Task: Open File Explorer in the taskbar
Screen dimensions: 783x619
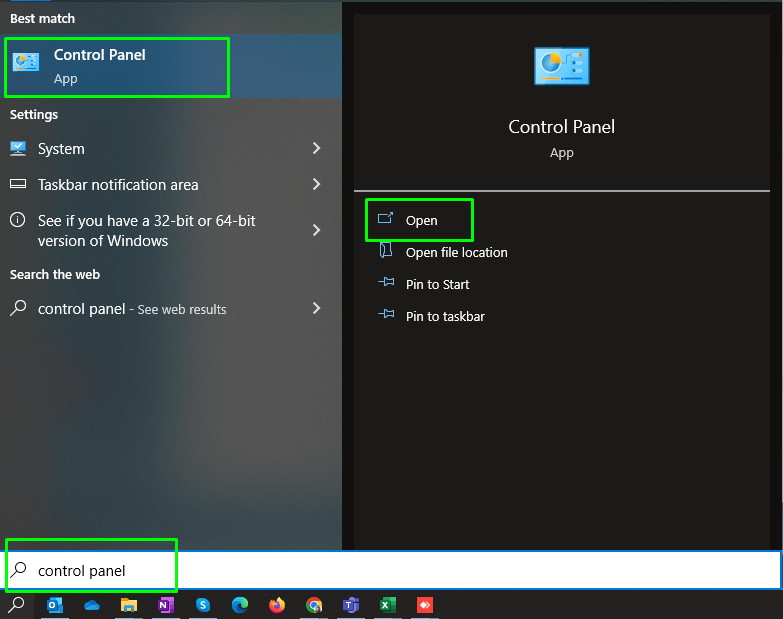Action: [129, 605]
